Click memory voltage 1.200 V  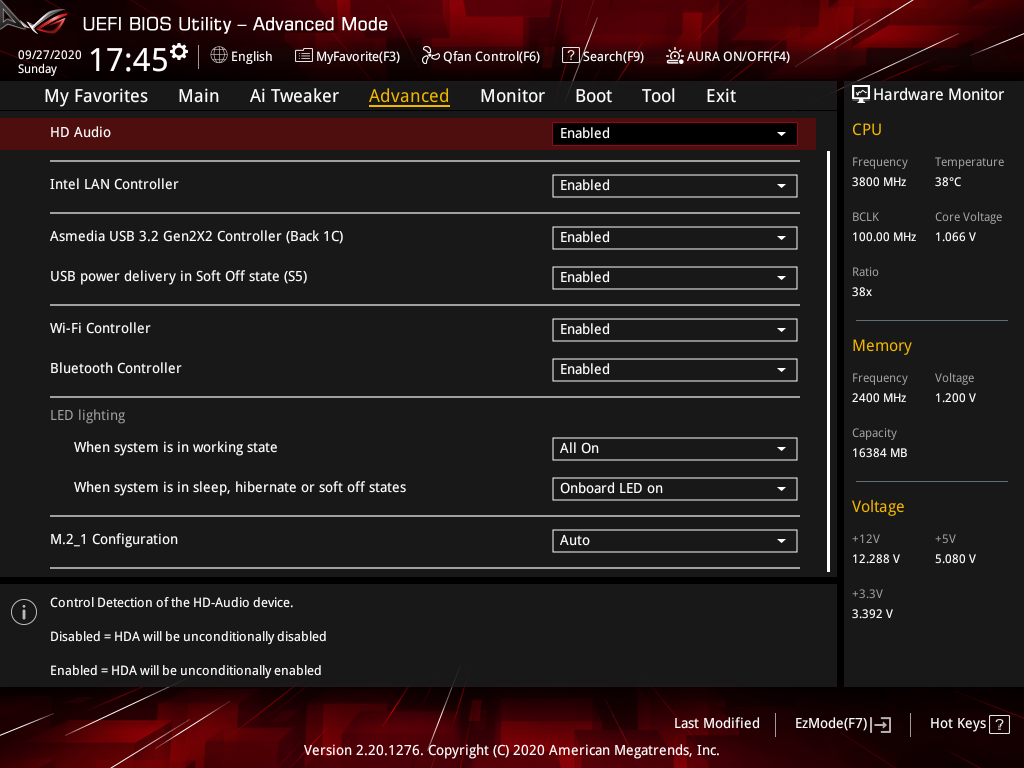[955, 398]
